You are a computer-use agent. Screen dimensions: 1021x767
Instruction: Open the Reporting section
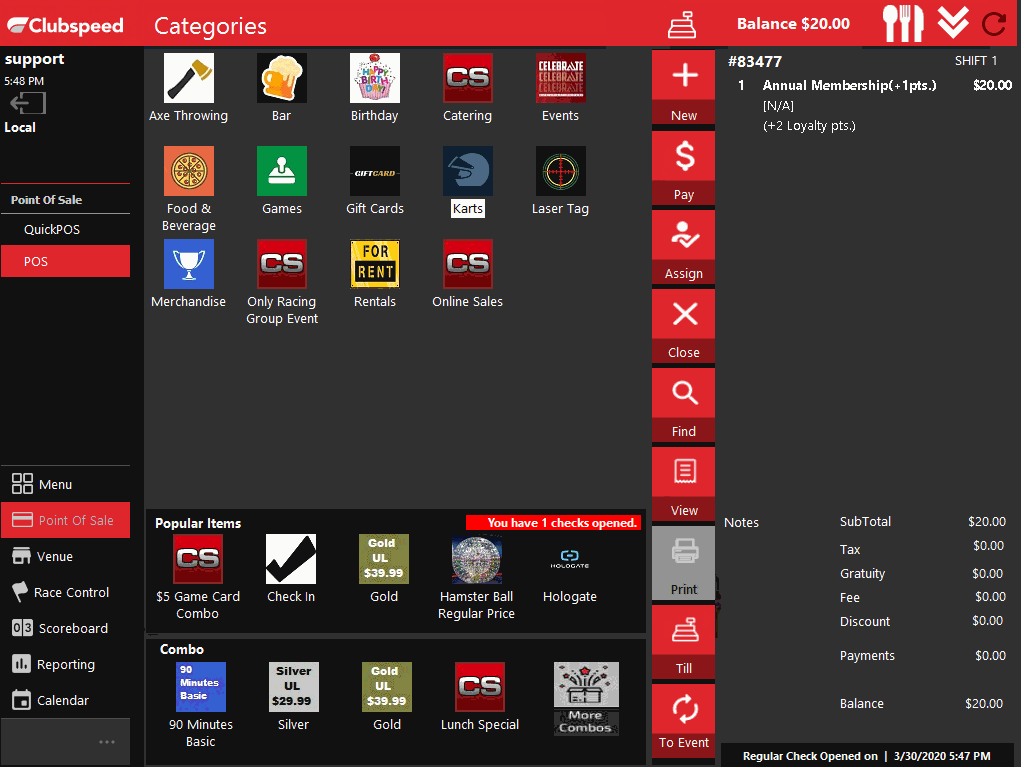66,664
